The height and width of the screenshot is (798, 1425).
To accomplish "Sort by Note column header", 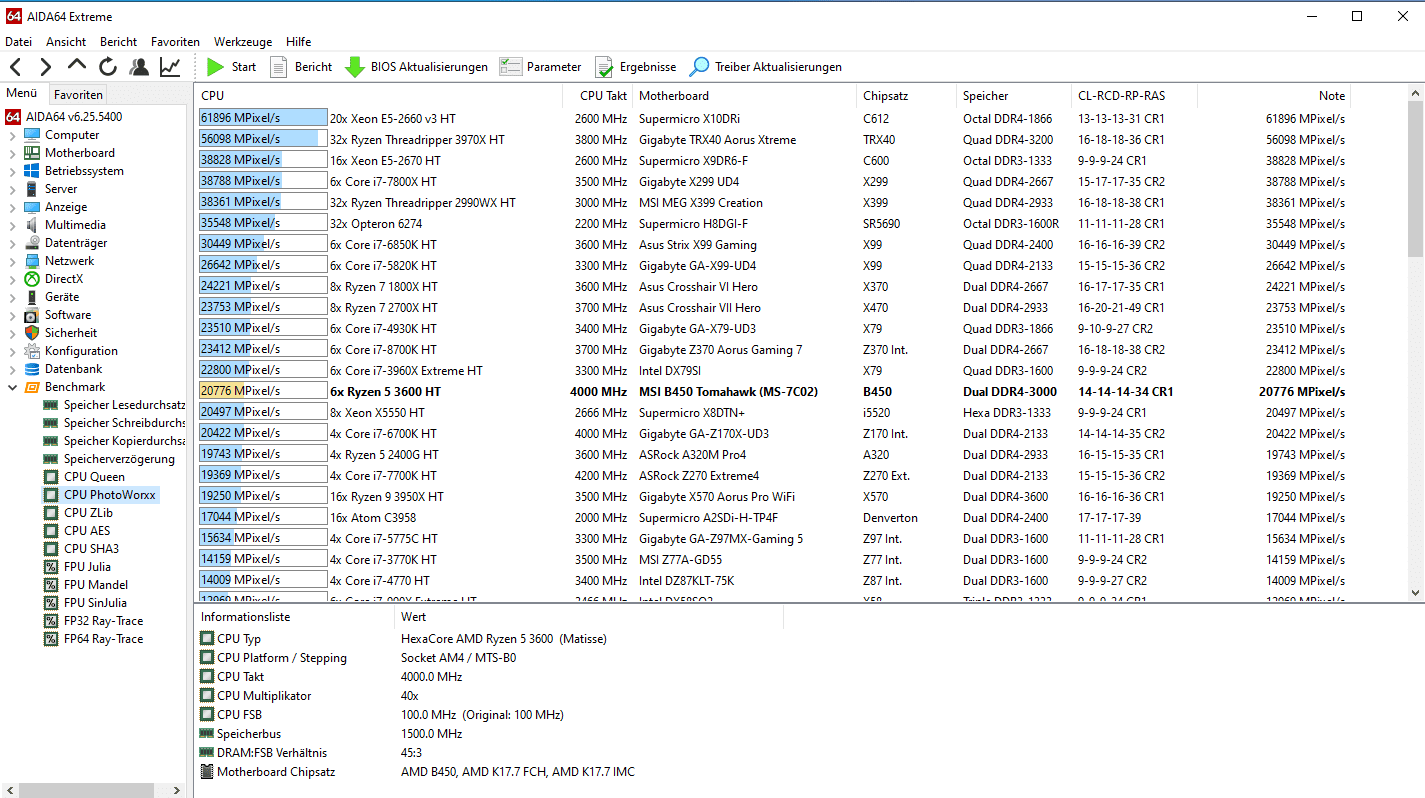I will (x=1274, y=96).
